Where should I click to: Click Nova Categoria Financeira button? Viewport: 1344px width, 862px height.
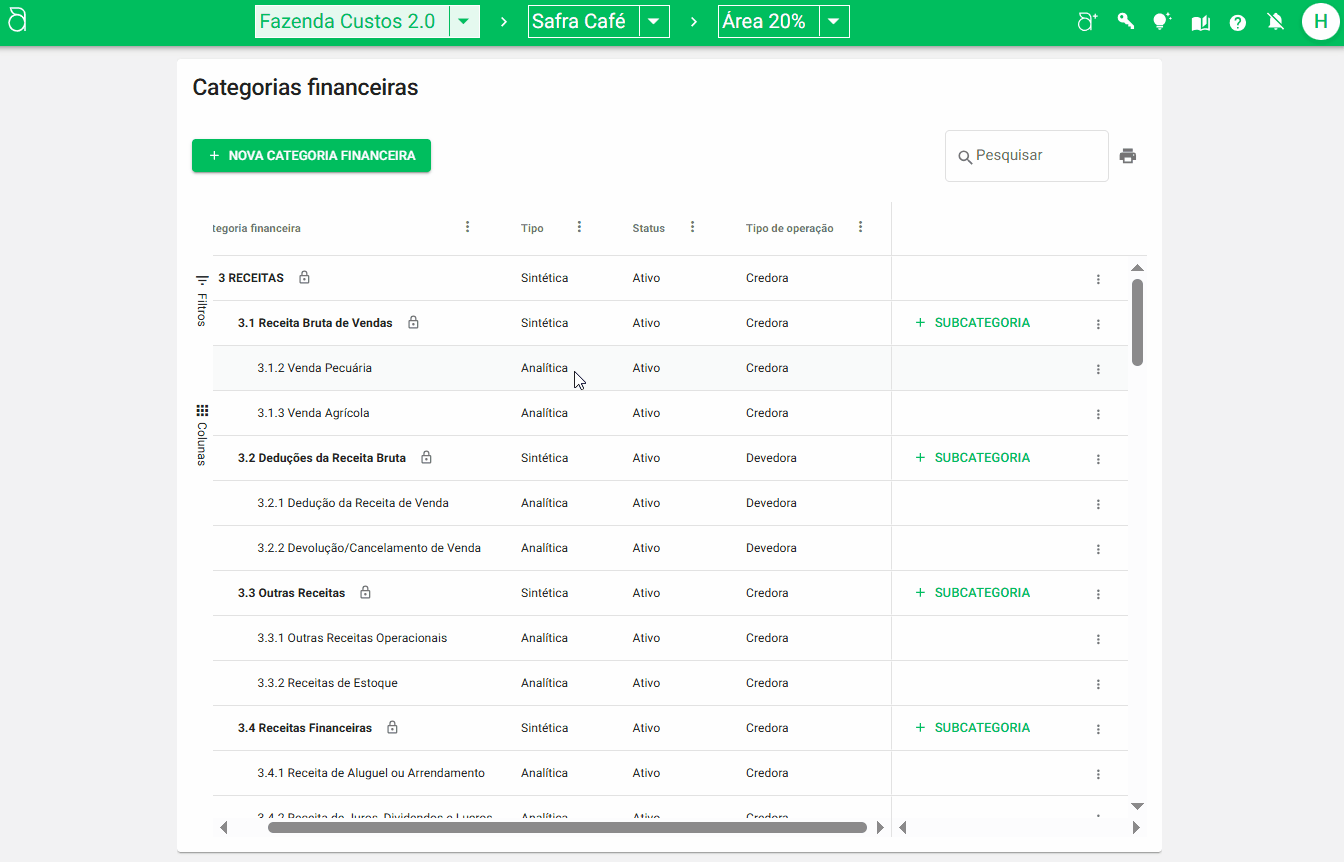311,156
